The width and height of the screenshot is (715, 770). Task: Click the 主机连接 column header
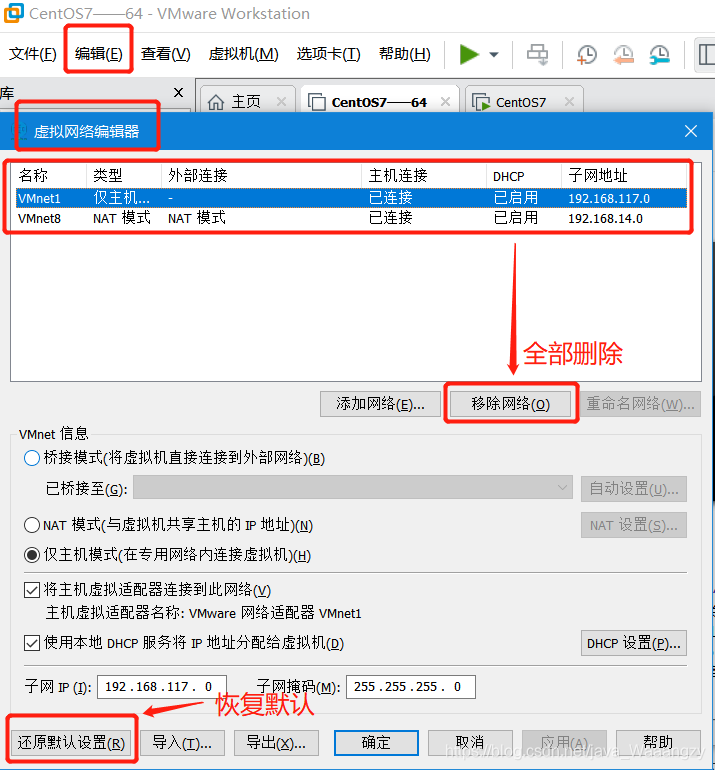click(x=424, y=175)
